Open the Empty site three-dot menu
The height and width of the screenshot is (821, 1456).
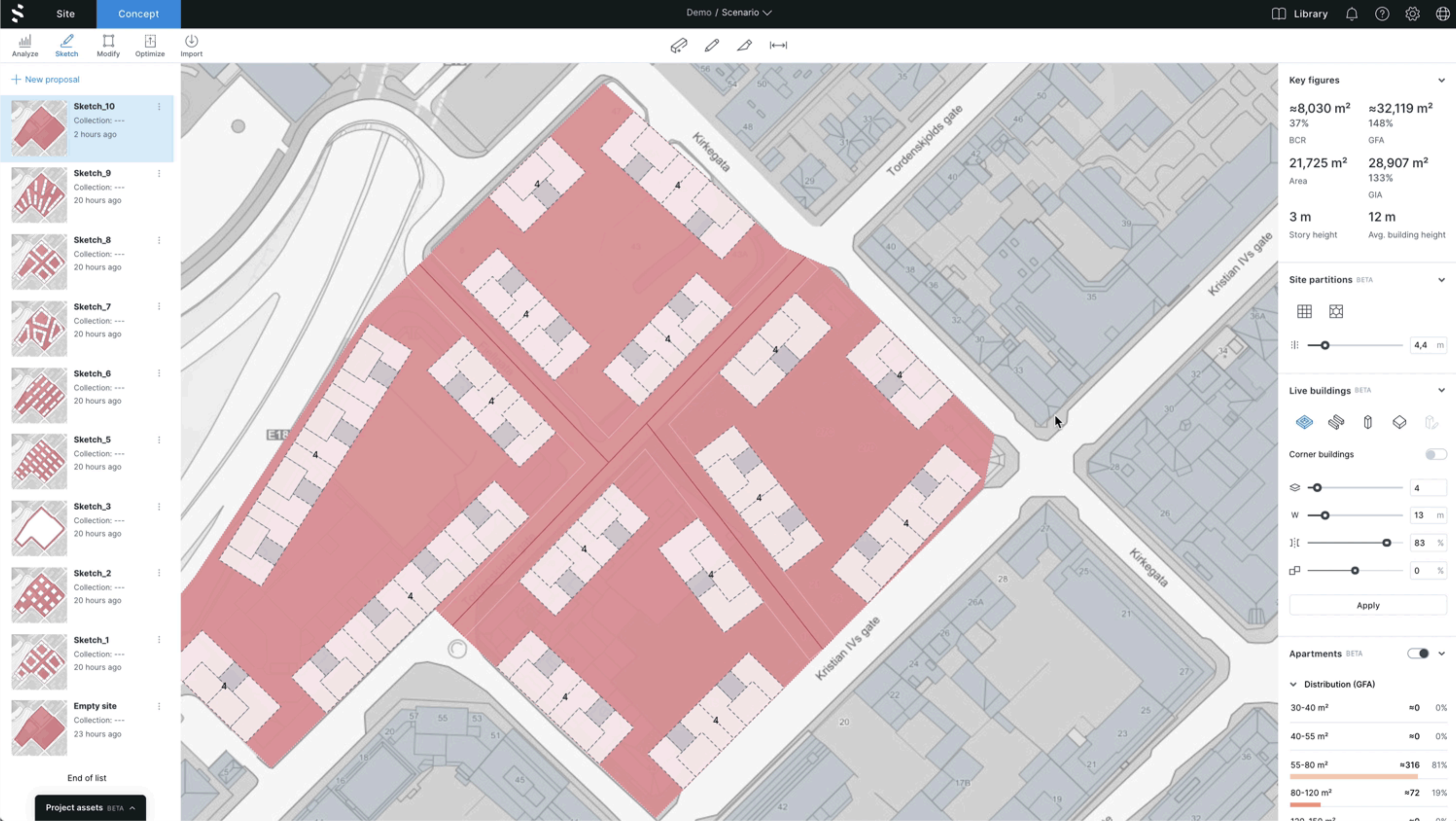(x=159, y=706)
